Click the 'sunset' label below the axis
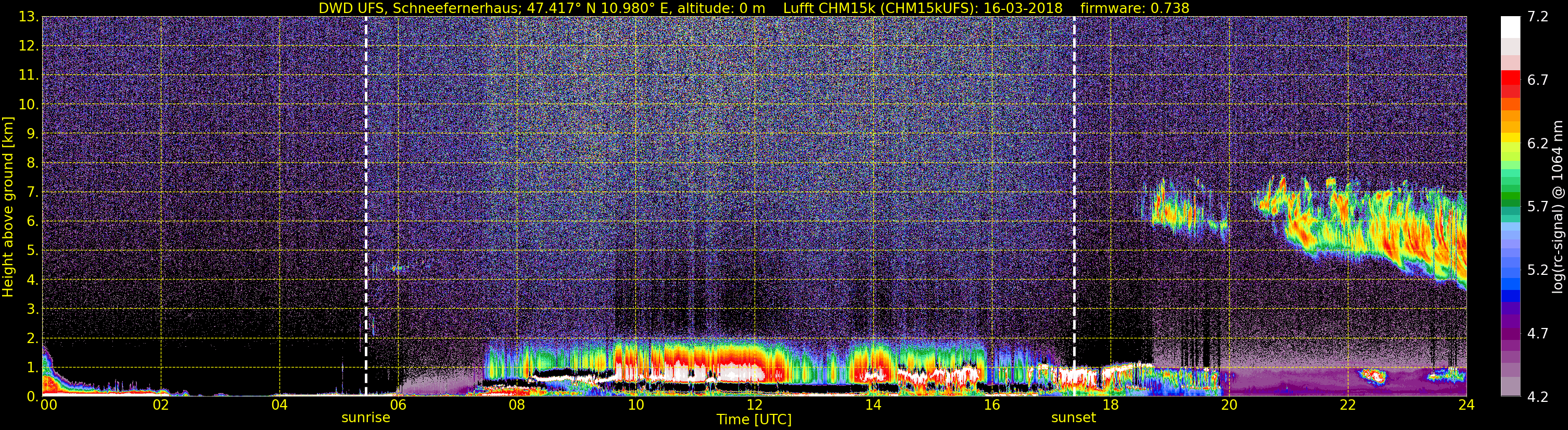The width and height of the screenshot is (1568, 430). 1073,418
